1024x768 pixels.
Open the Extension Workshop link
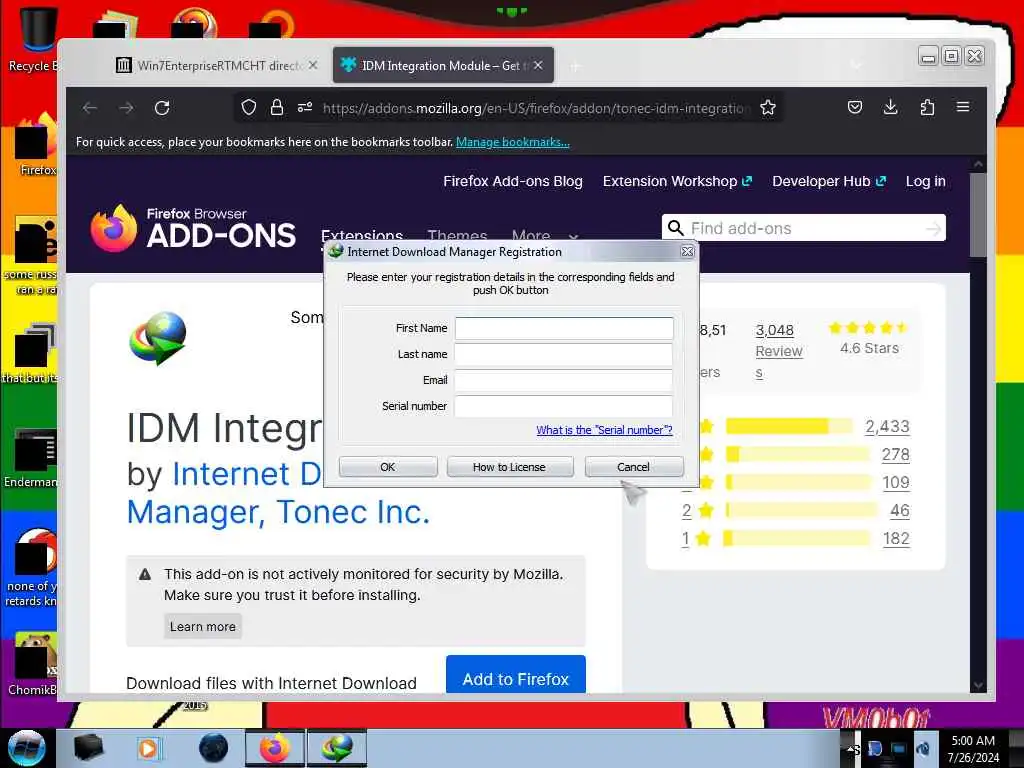click(x=677, y=182)
